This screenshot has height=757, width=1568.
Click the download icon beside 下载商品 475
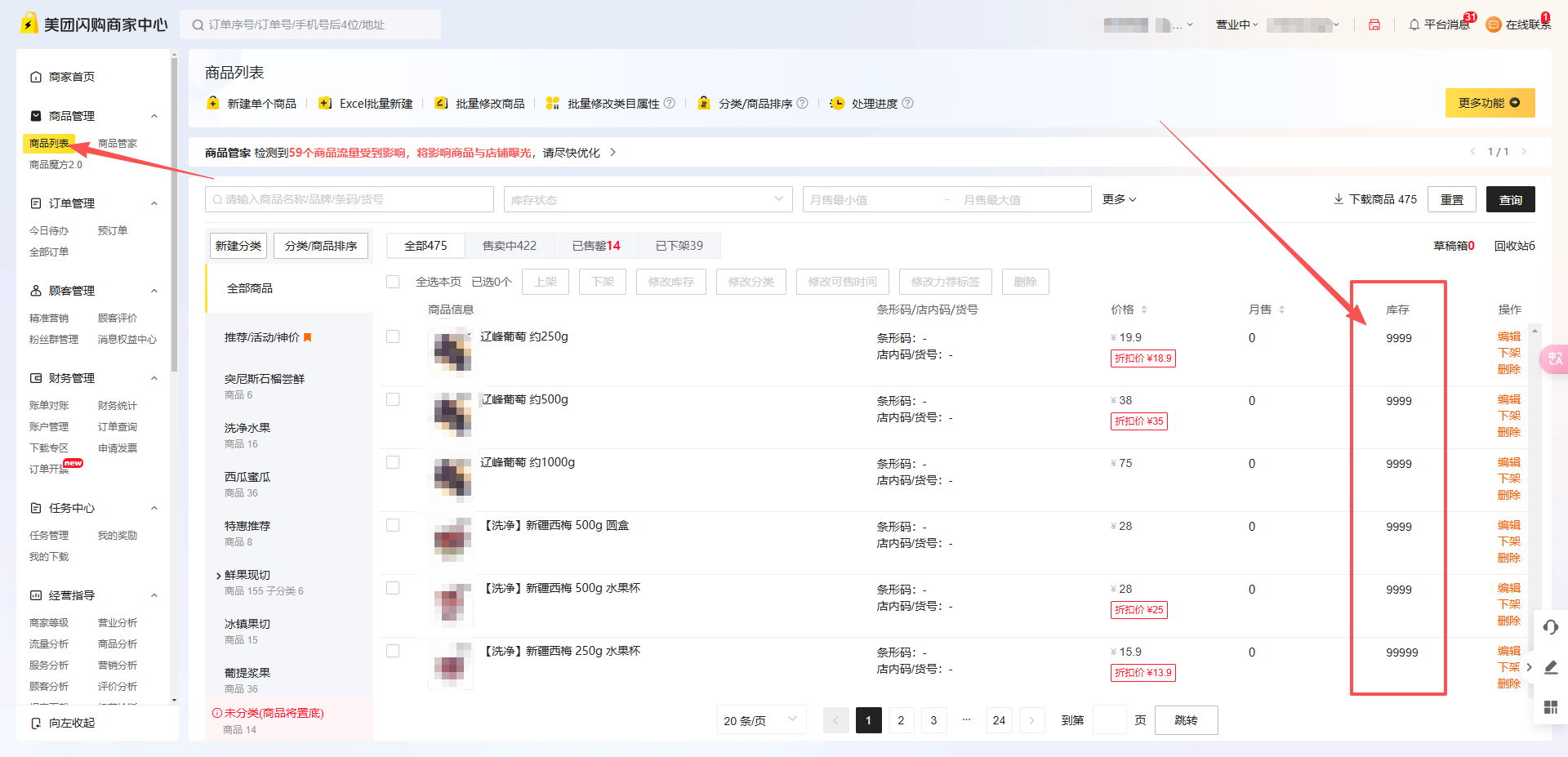coord(1339,198)
